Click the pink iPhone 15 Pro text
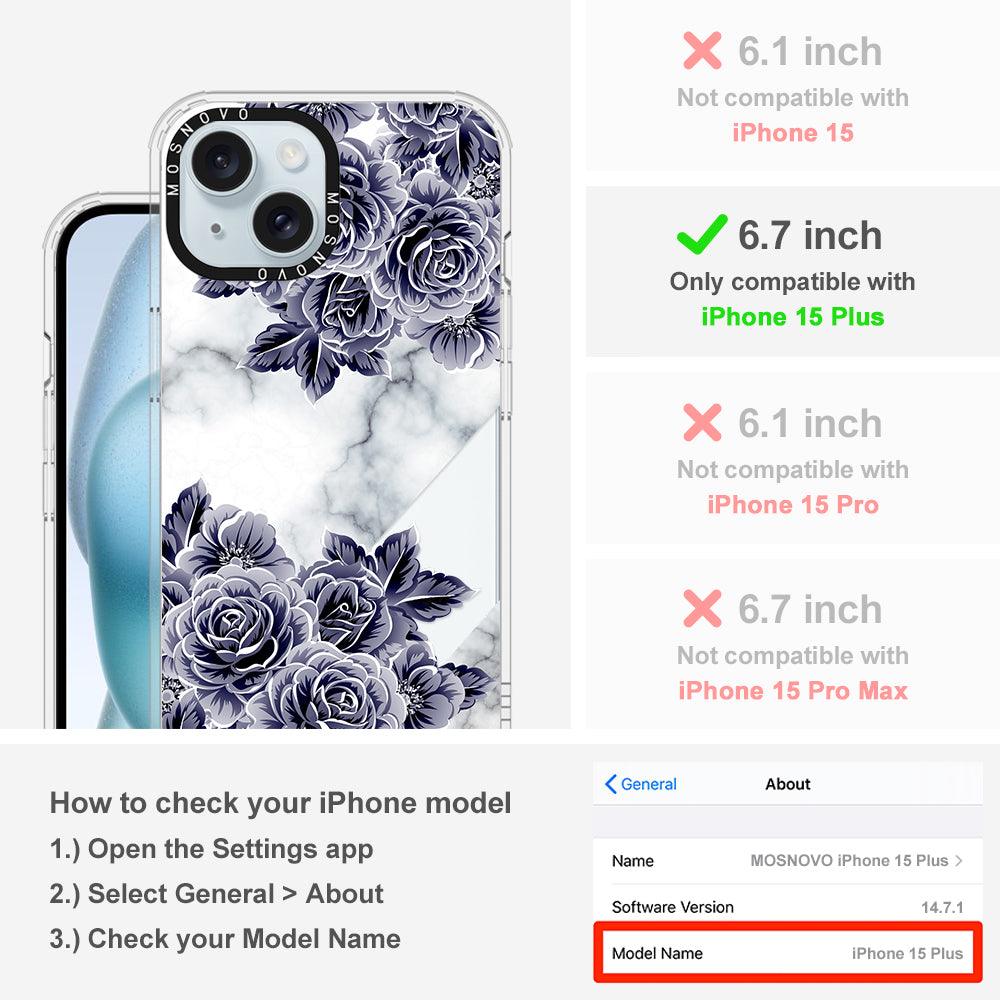This screenshot has width=1000, height=1000. pos(793,504)
